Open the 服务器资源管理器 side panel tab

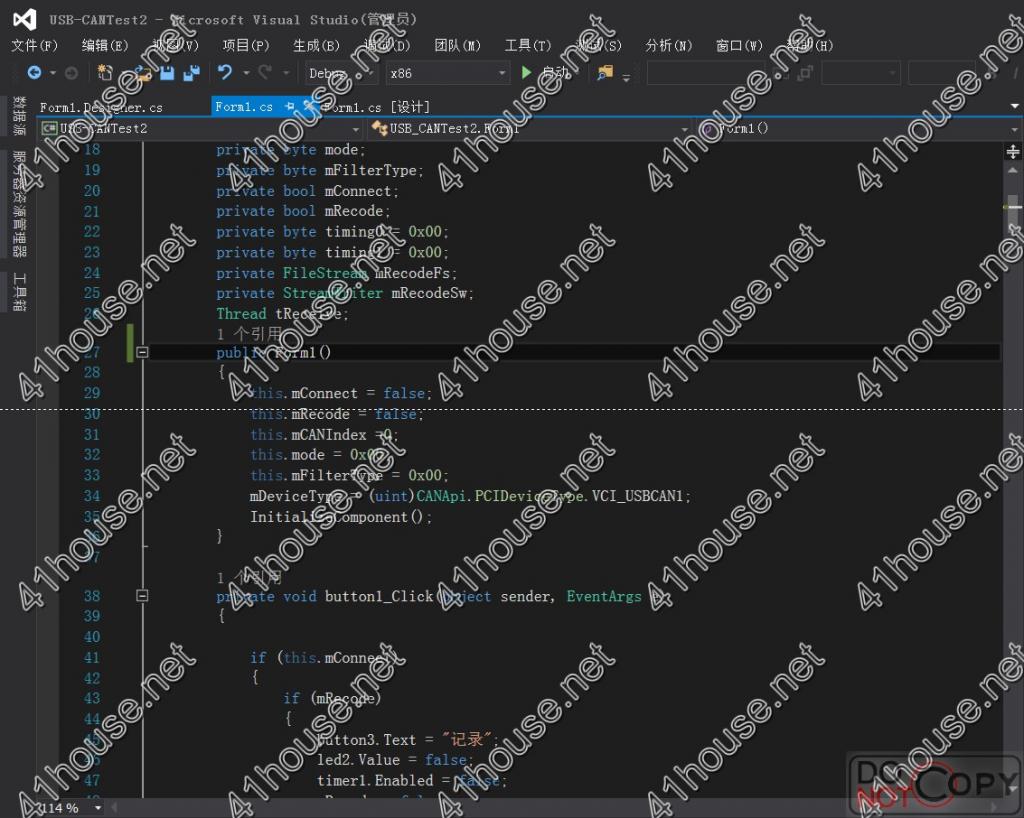(20, 204)
